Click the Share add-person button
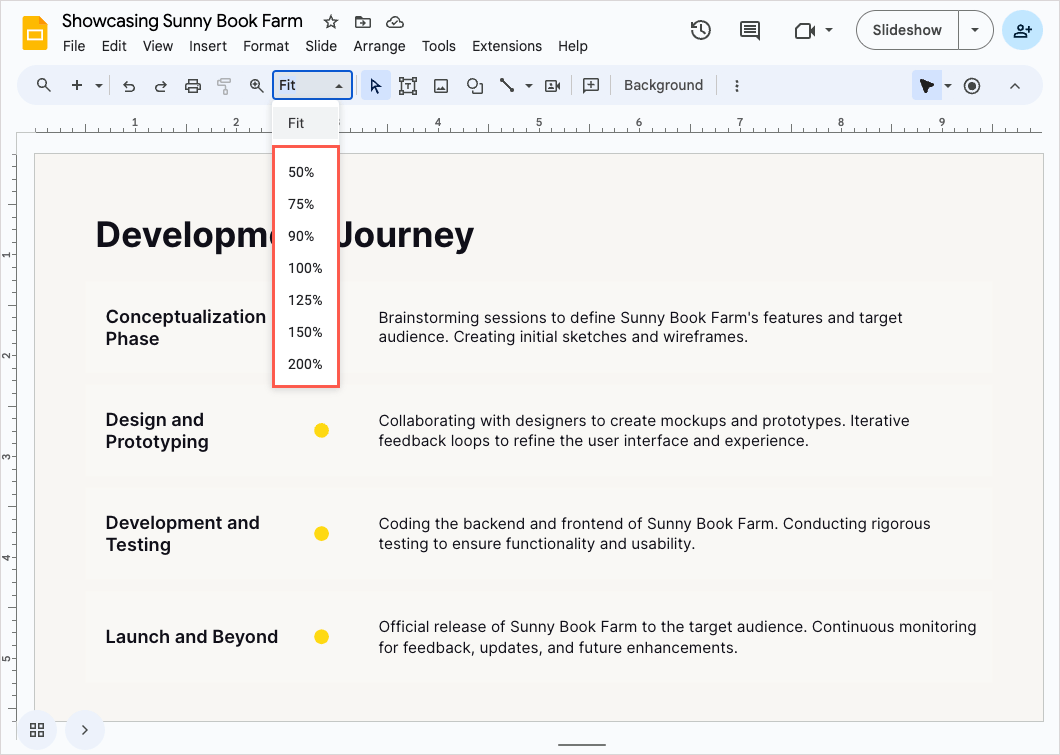 pyautogui.click(x=1022, y=30)
